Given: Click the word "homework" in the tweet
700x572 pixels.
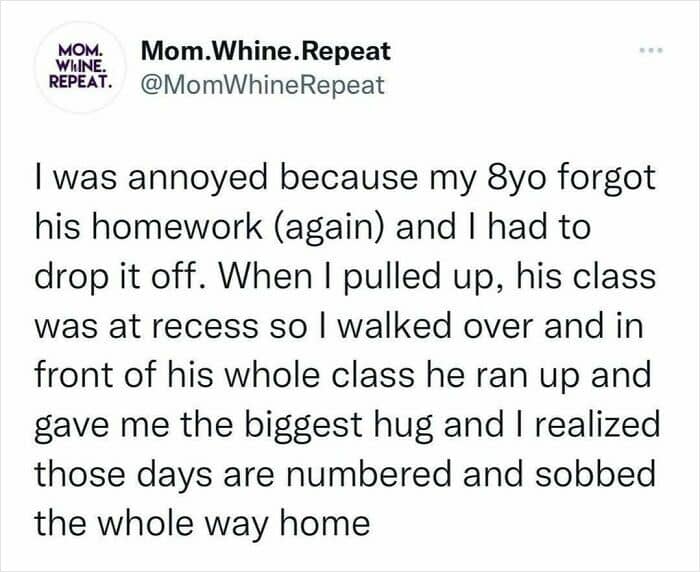Looking at the screenshot, I should [178, 226].
